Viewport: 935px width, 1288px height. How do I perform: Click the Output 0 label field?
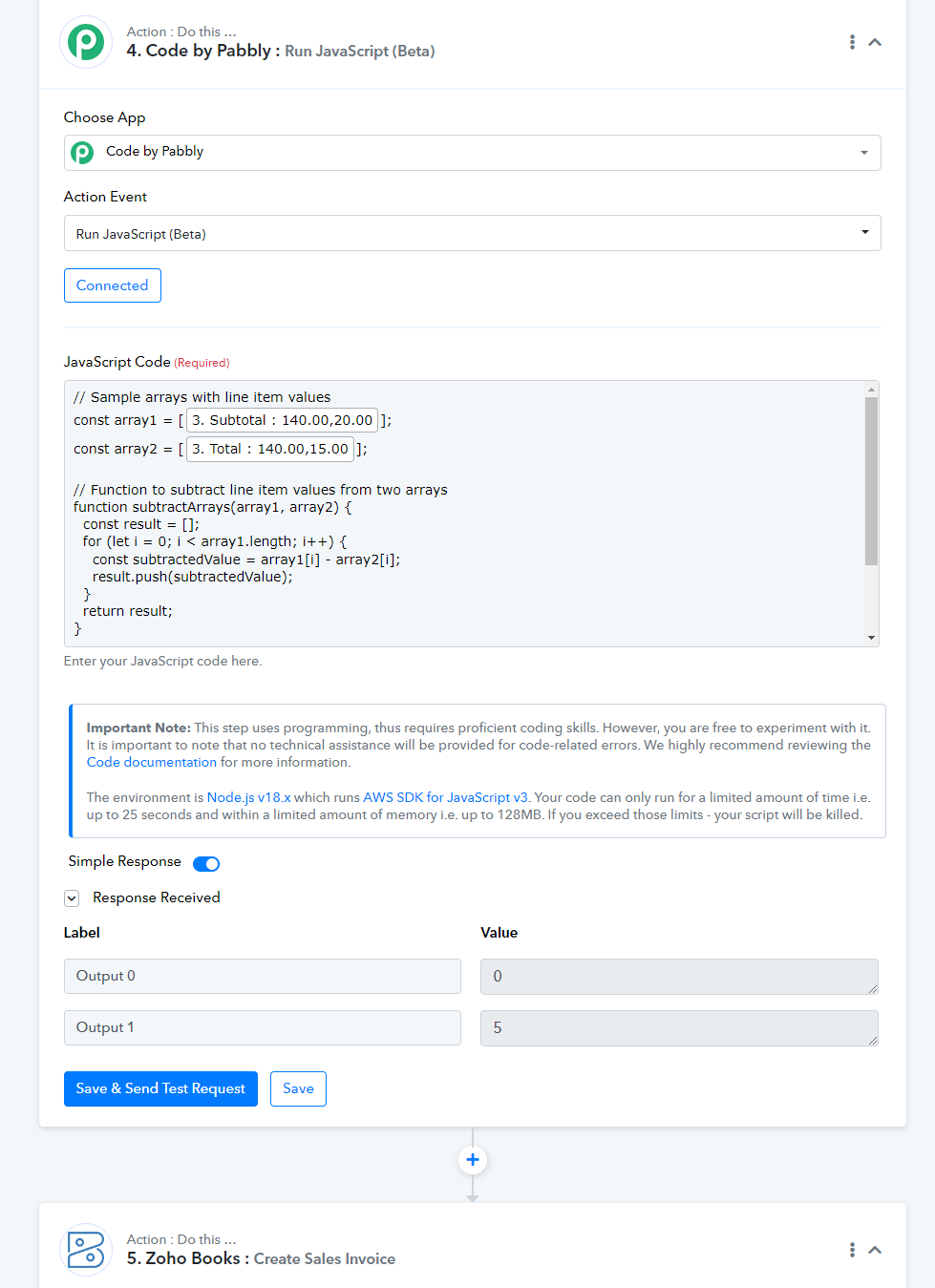click(263, 976)
